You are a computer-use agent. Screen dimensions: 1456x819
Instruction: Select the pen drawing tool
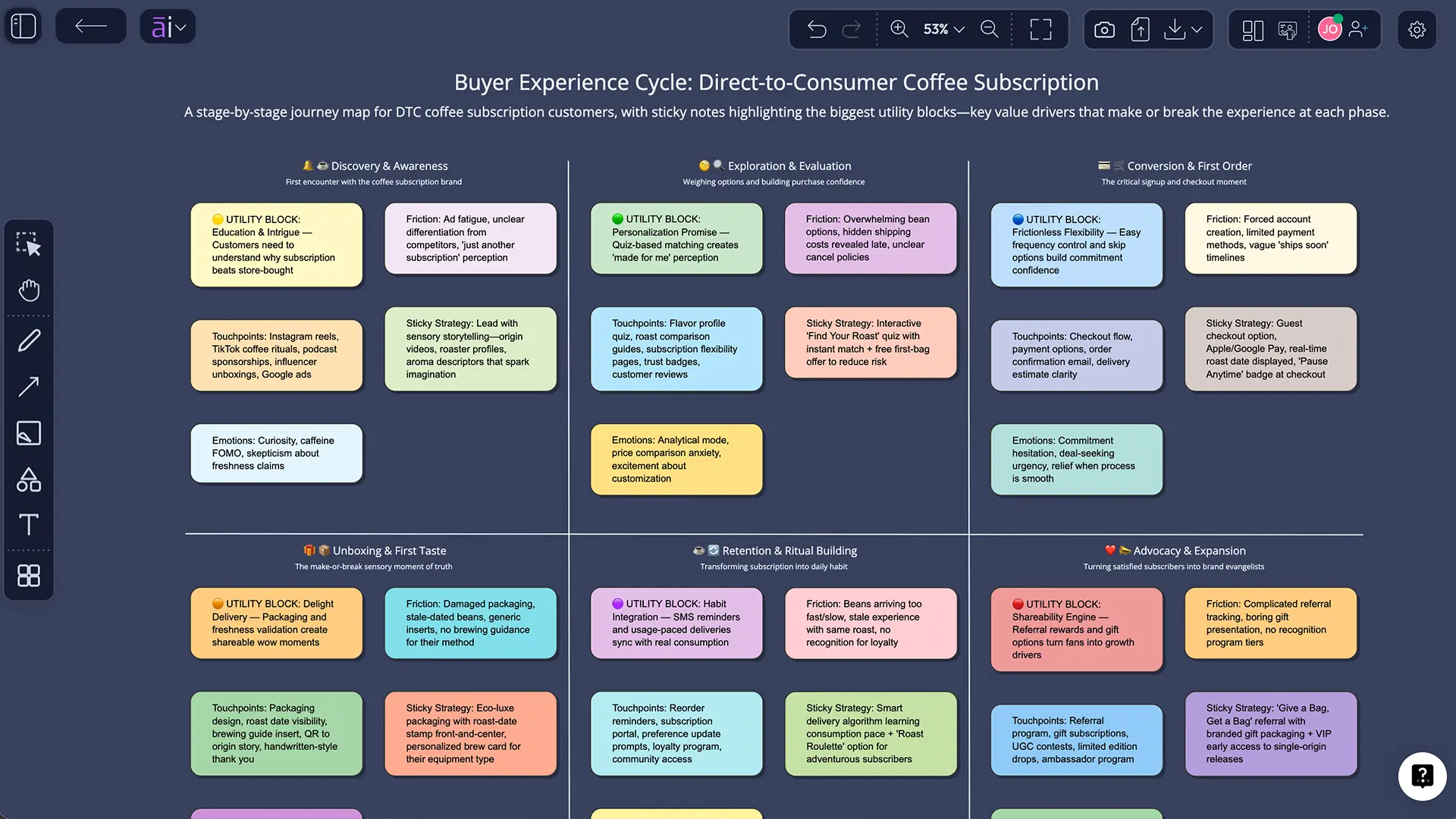tap(29, 340)
